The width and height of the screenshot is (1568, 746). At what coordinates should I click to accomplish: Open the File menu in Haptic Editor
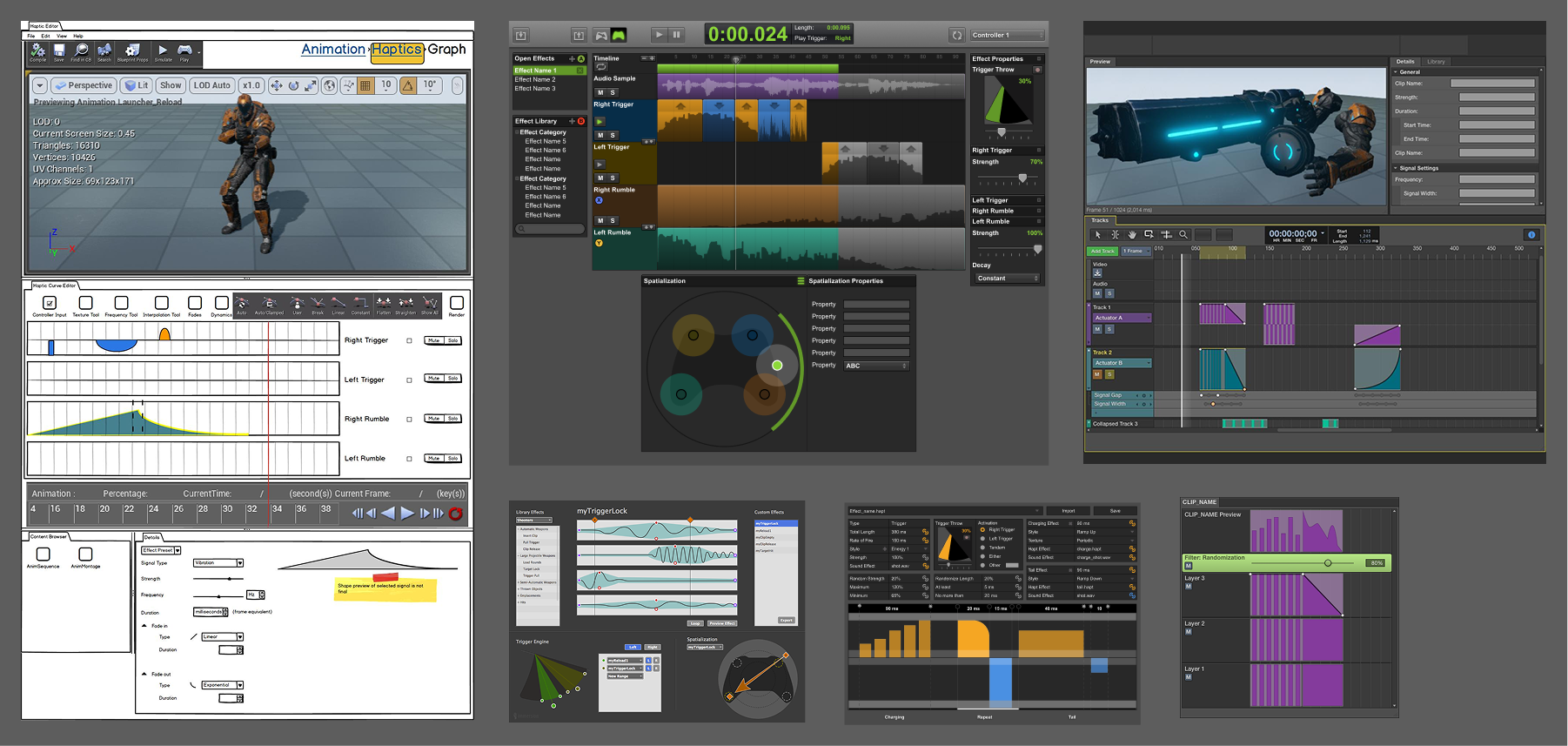[31, 36]
